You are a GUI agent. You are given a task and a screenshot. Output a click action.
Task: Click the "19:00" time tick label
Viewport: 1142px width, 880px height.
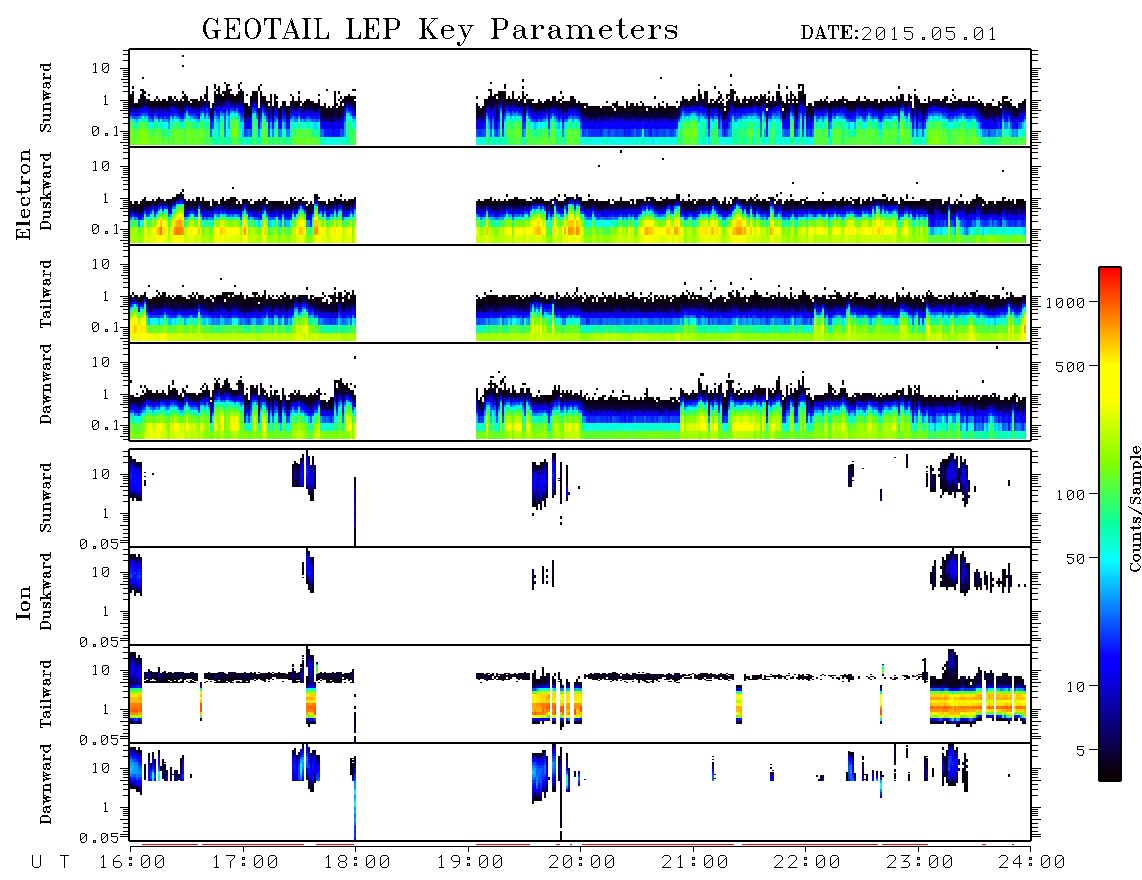[x=470, y=863]
